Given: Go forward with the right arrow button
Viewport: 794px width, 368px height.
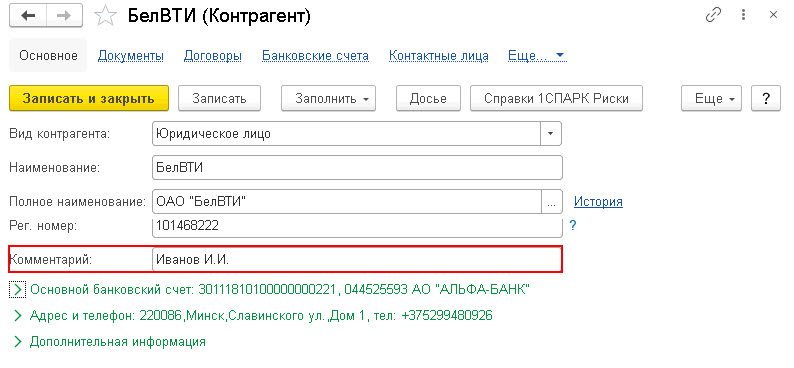Looking at the screenshot, I should [65, 16].
